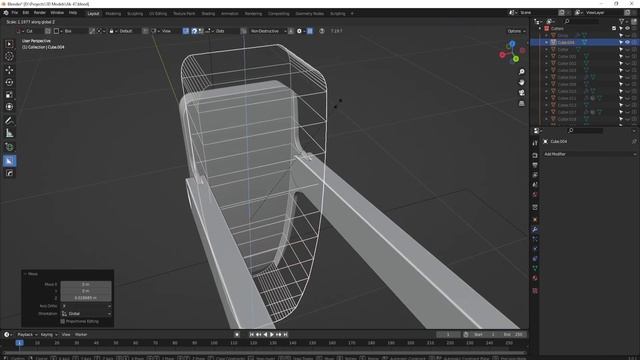Switch to the Modeling workspace tab
The height and width of the screenshot is (360, 640).
(113, 13)
